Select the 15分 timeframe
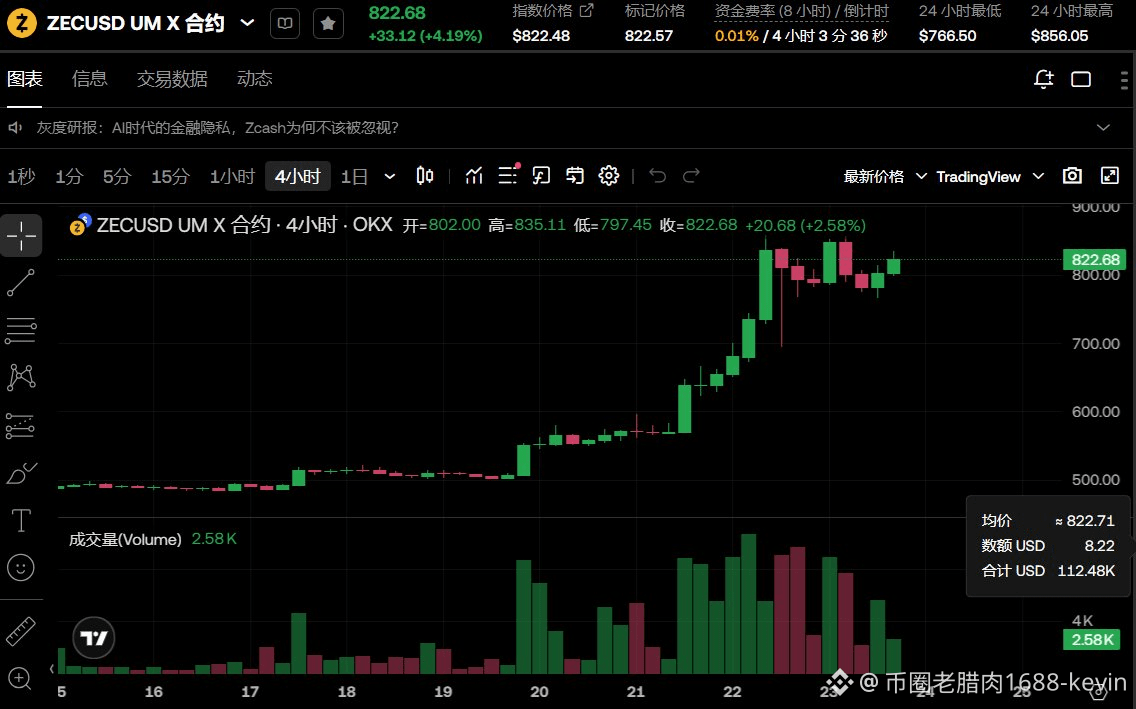Screen dimensions: 1136x709 (x=170, y=177)
